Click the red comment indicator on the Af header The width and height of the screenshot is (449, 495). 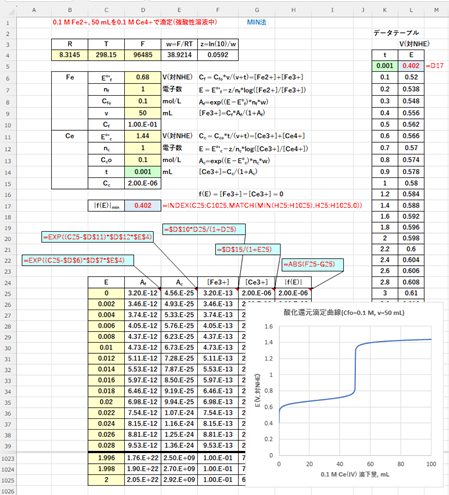tap(160, 289)
